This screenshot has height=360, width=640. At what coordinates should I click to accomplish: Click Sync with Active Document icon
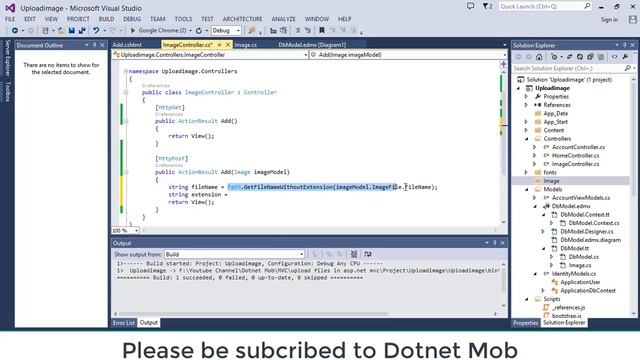(569, 57)
